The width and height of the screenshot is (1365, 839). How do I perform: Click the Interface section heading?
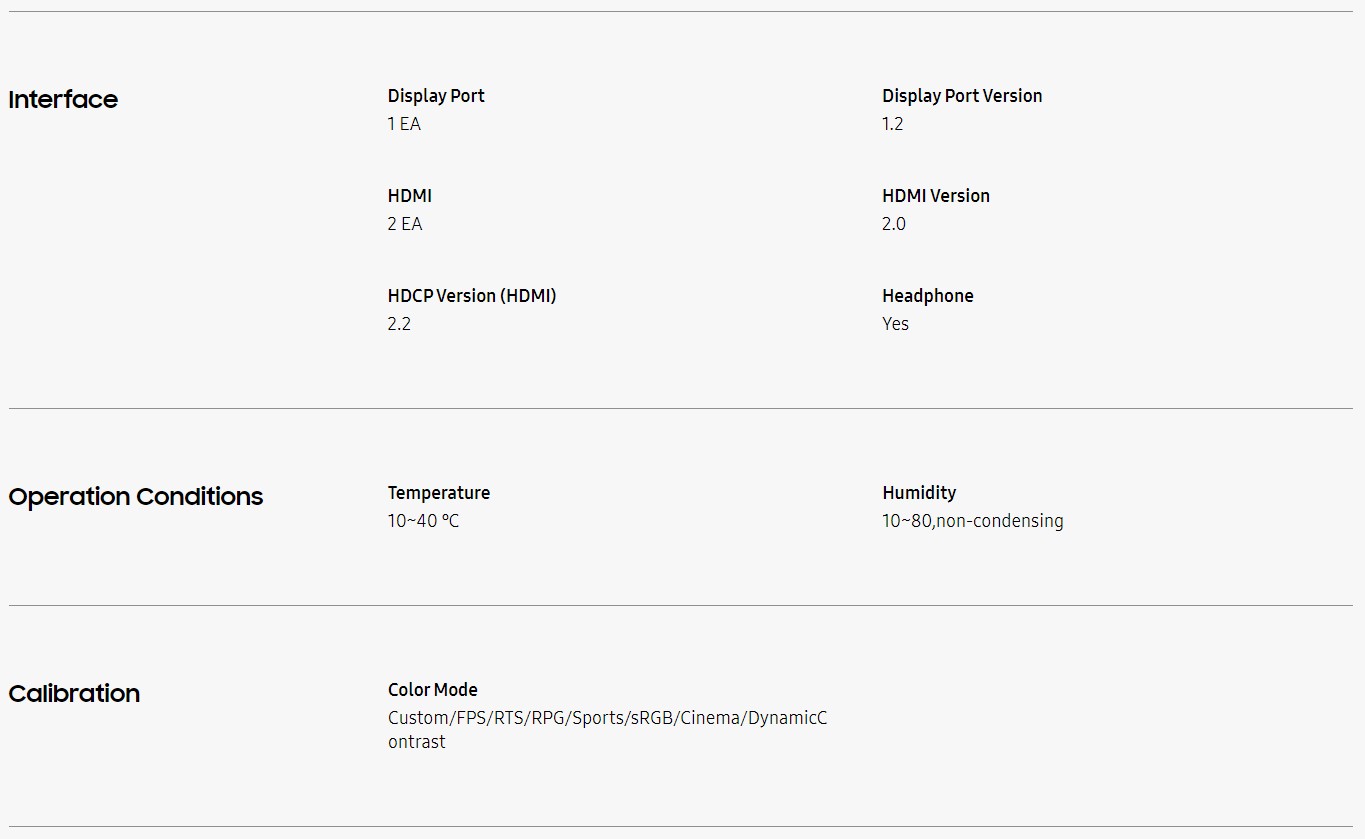(63, 100)
